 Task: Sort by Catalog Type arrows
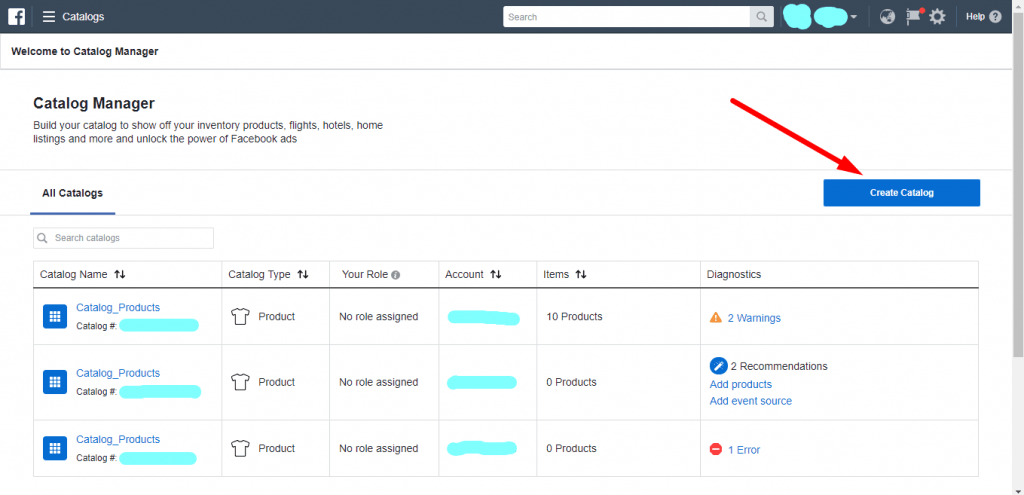point(302,275)
